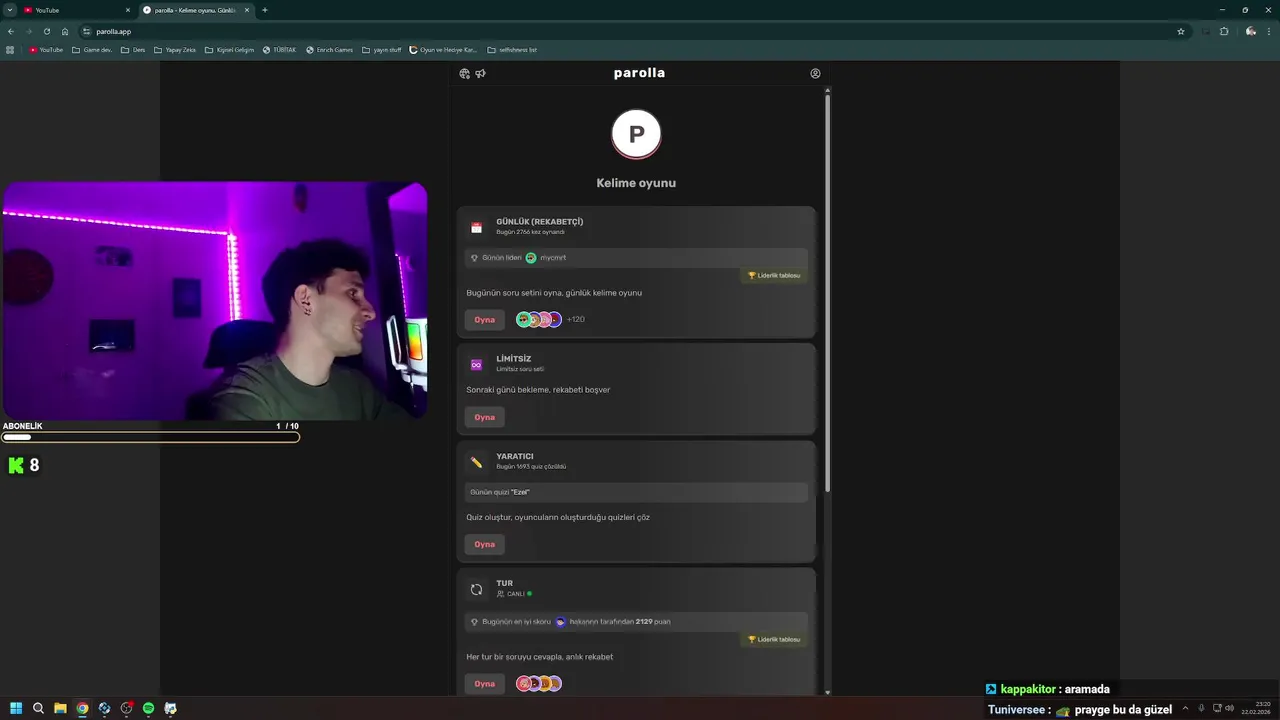
Task: Open the user profile icon in parolla header
Action: [815, 73]
